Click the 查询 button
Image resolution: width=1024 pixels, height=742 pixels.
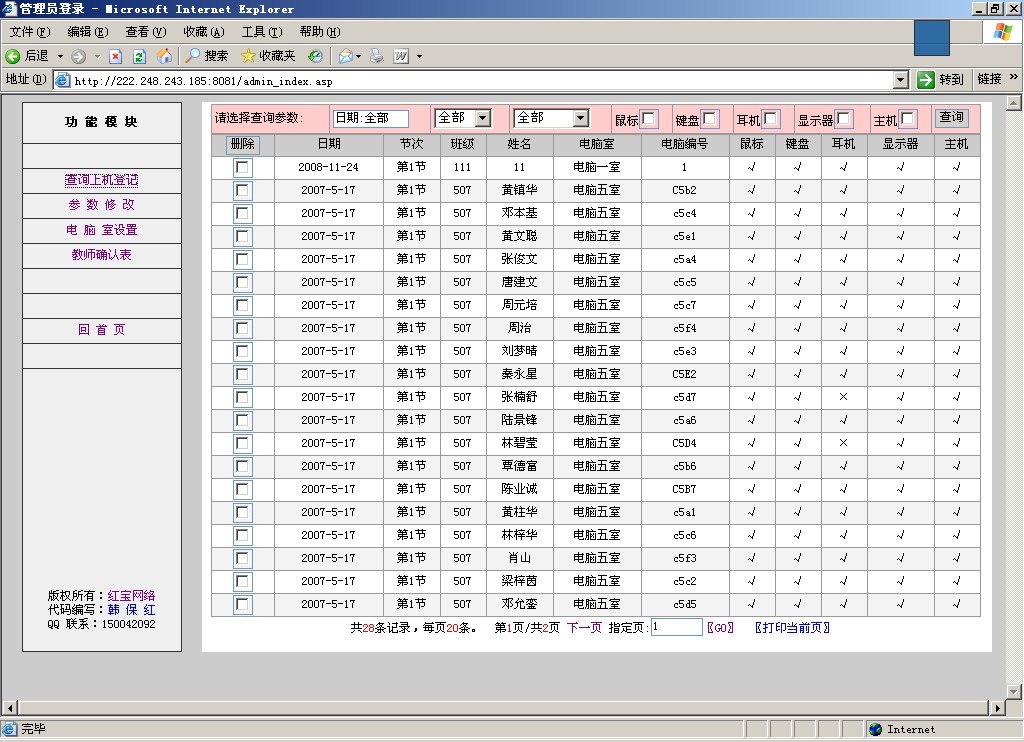pos(951,118)
